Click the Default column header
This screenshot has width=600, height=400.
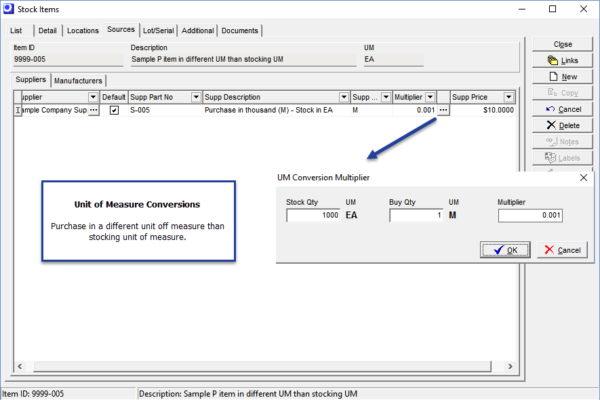coord(114,97)
